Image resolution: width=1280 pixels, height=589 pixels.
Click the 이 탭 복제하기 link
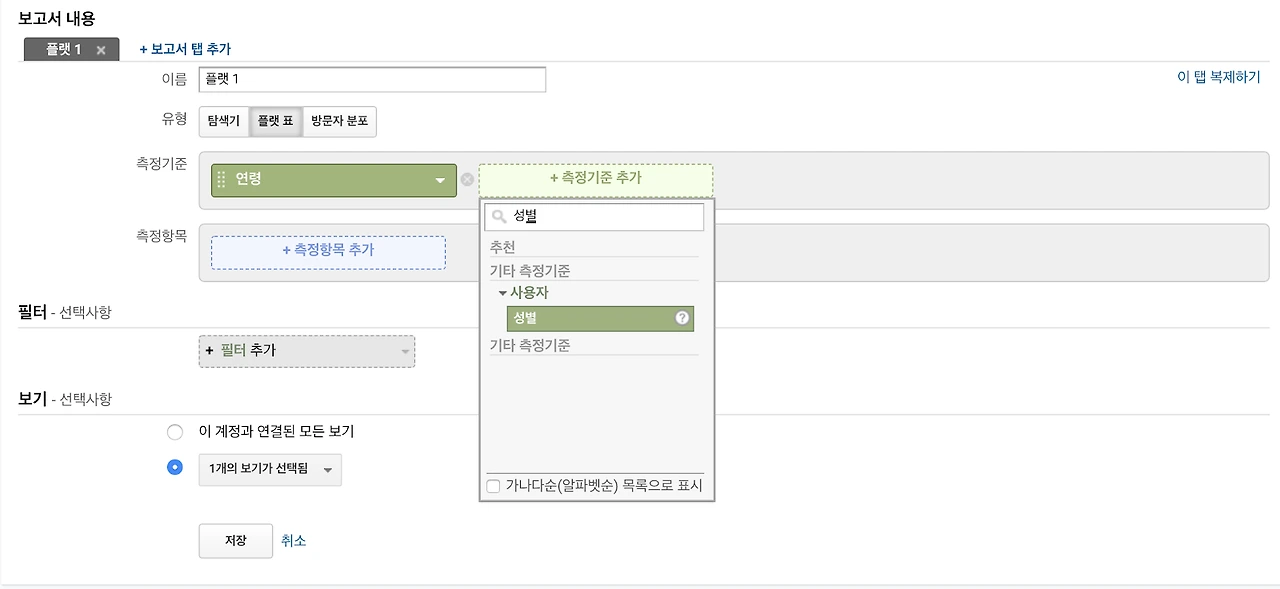pyautogui.click(x=1218, y=77)
